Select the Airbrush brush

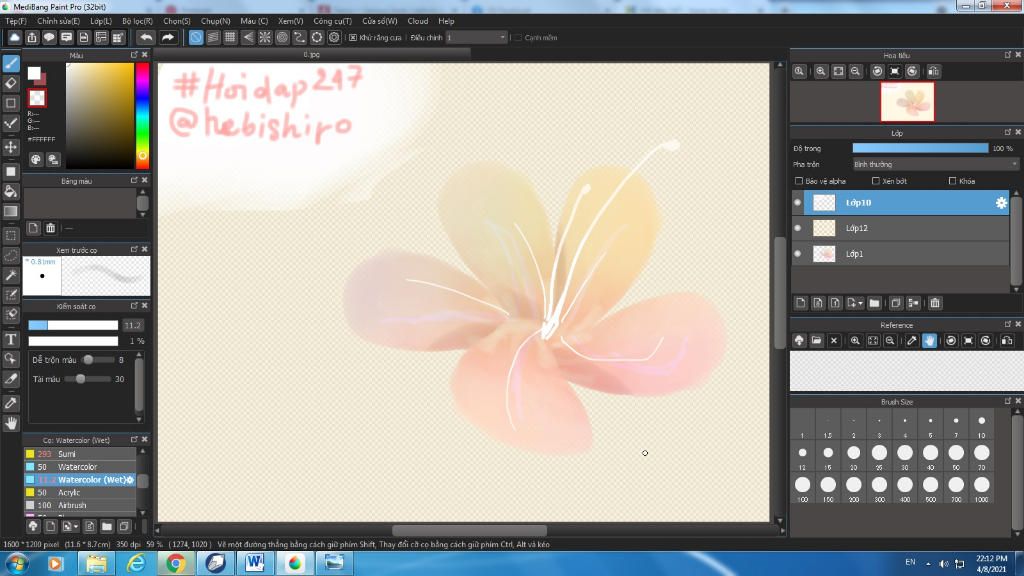click(80, 505)
